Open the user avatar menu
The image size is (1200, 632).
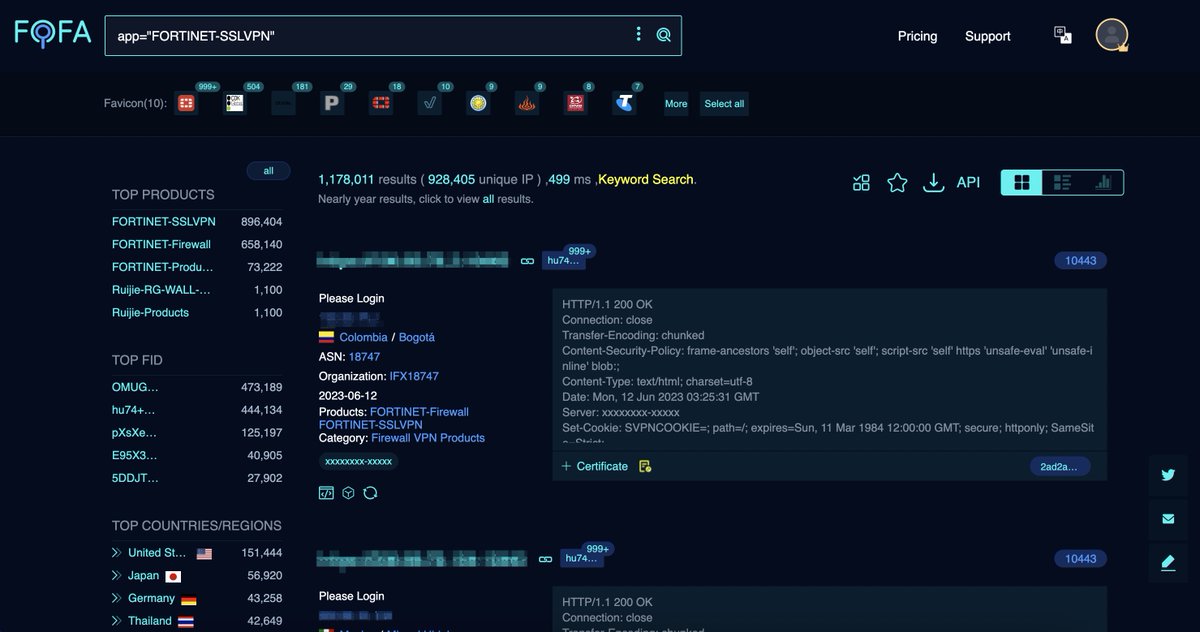point(1111,35)
